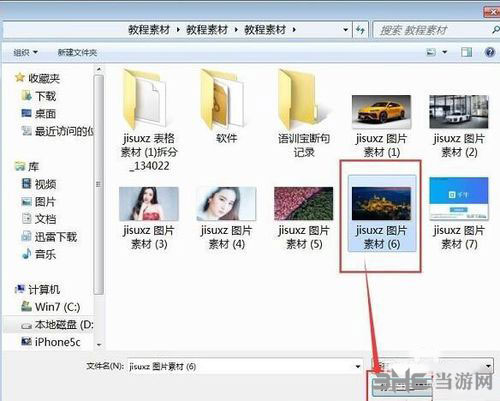Click the view mode icon in toolbar
The image size is (500, 401).
[x=431, y=52]
